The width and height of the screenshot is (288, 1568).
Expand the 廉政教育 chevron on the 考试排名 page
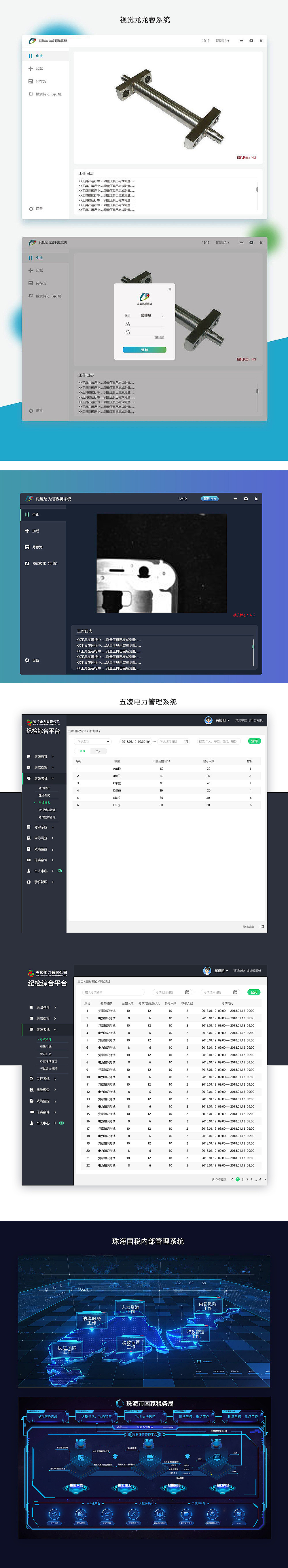52,757
